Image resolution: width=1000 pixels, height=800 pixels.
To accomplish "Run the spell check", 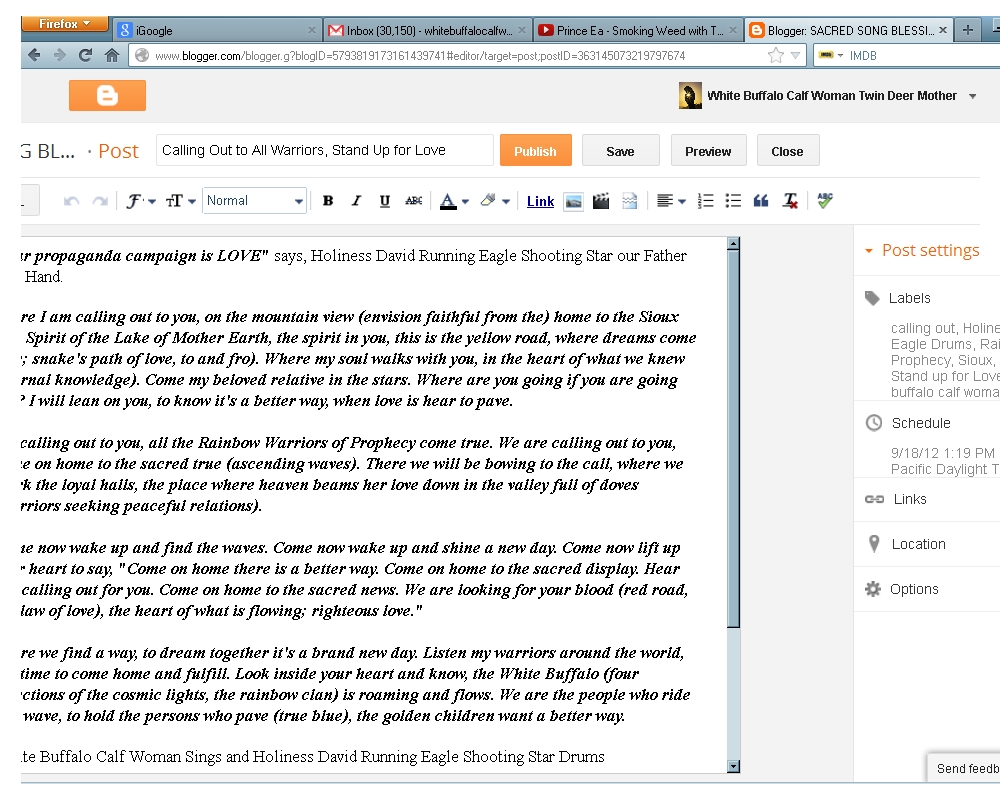I will click(825, 201).
